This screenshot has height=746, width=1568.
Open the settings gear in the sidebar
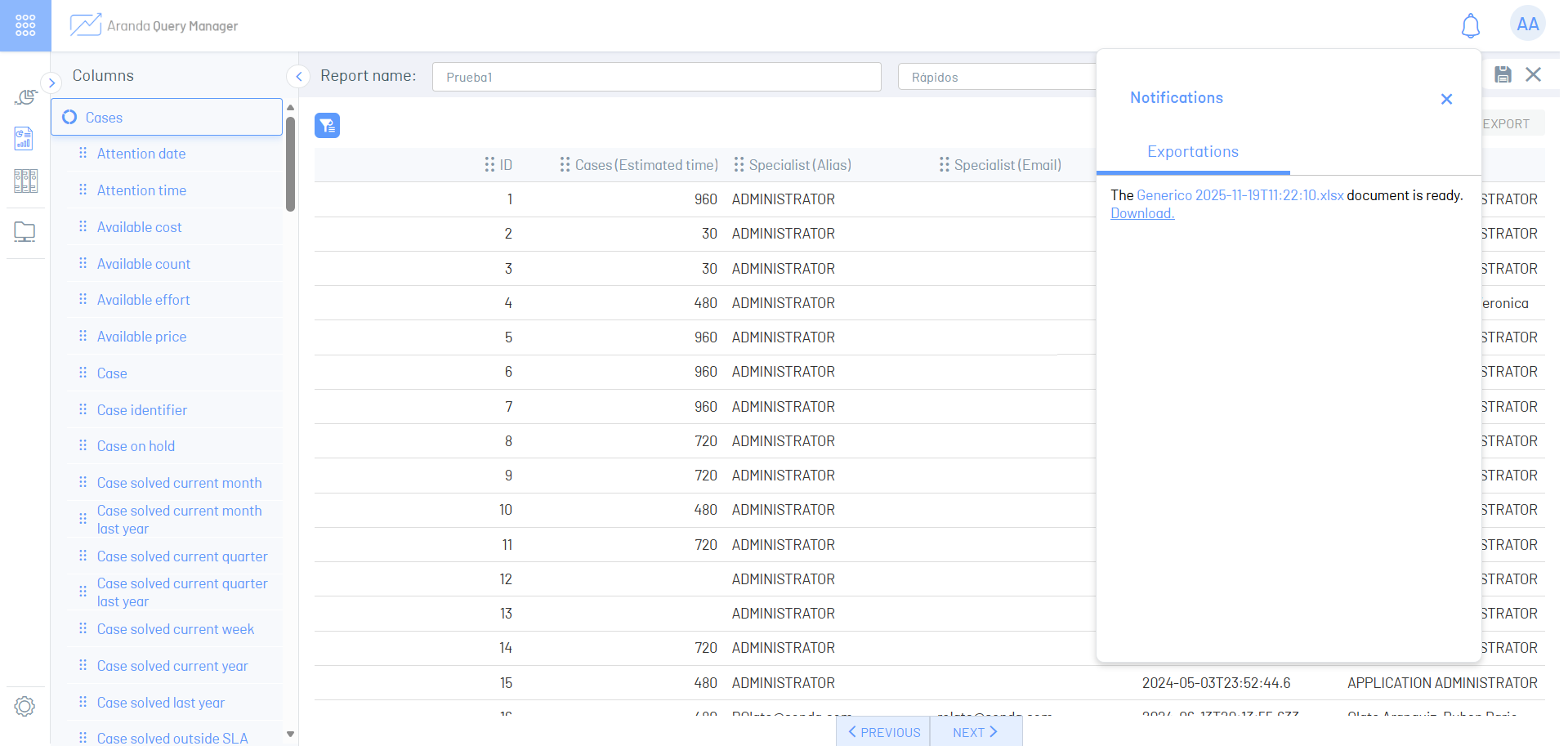click(25, 706)
